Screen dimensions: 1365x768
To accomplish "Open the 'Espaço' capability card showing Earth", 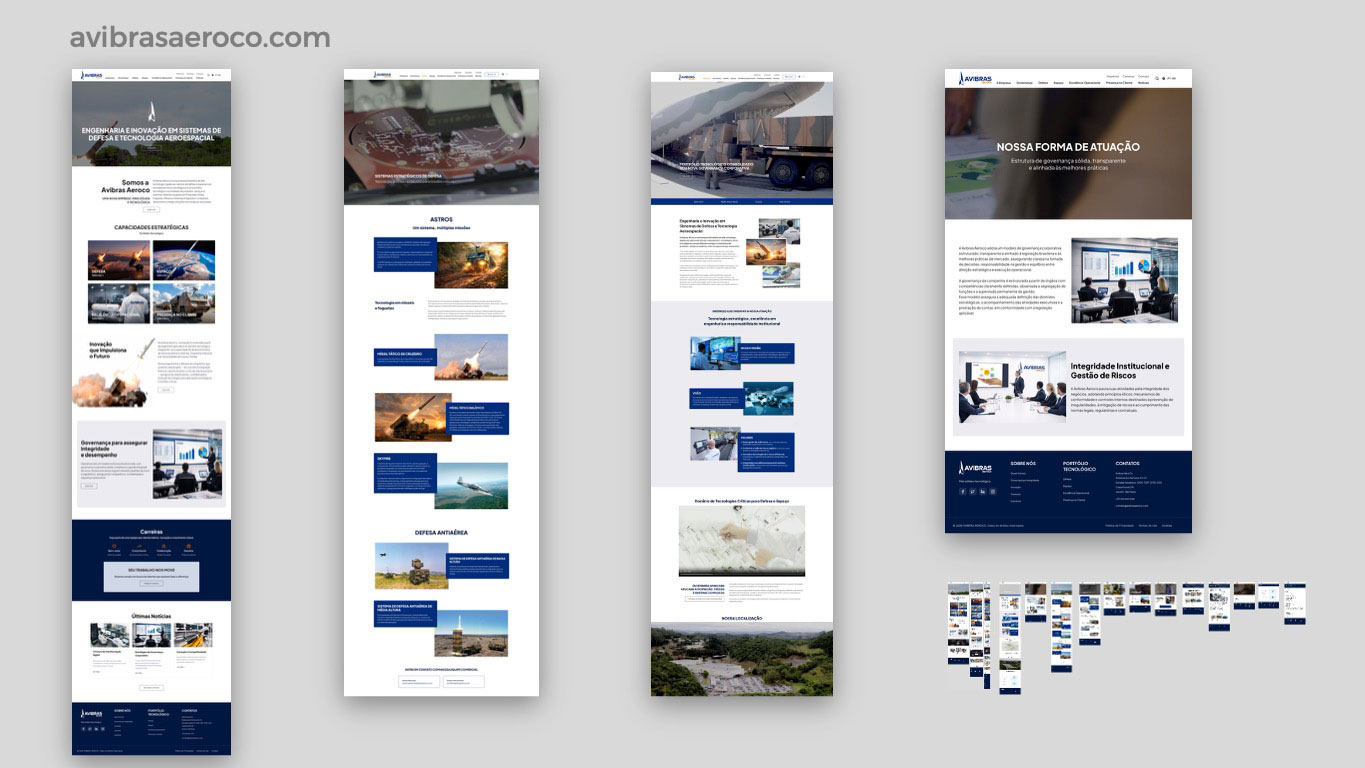I will click(x=184, y=260).
